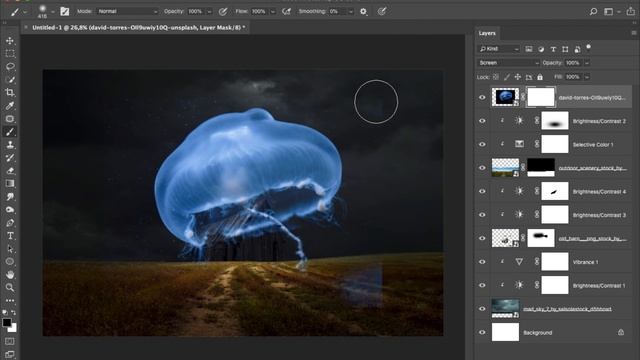The width and height of the screenshot is (640, 360).
Task: Click the foreground color swatch
Action: pyautogui.click(x=7, y=322)
